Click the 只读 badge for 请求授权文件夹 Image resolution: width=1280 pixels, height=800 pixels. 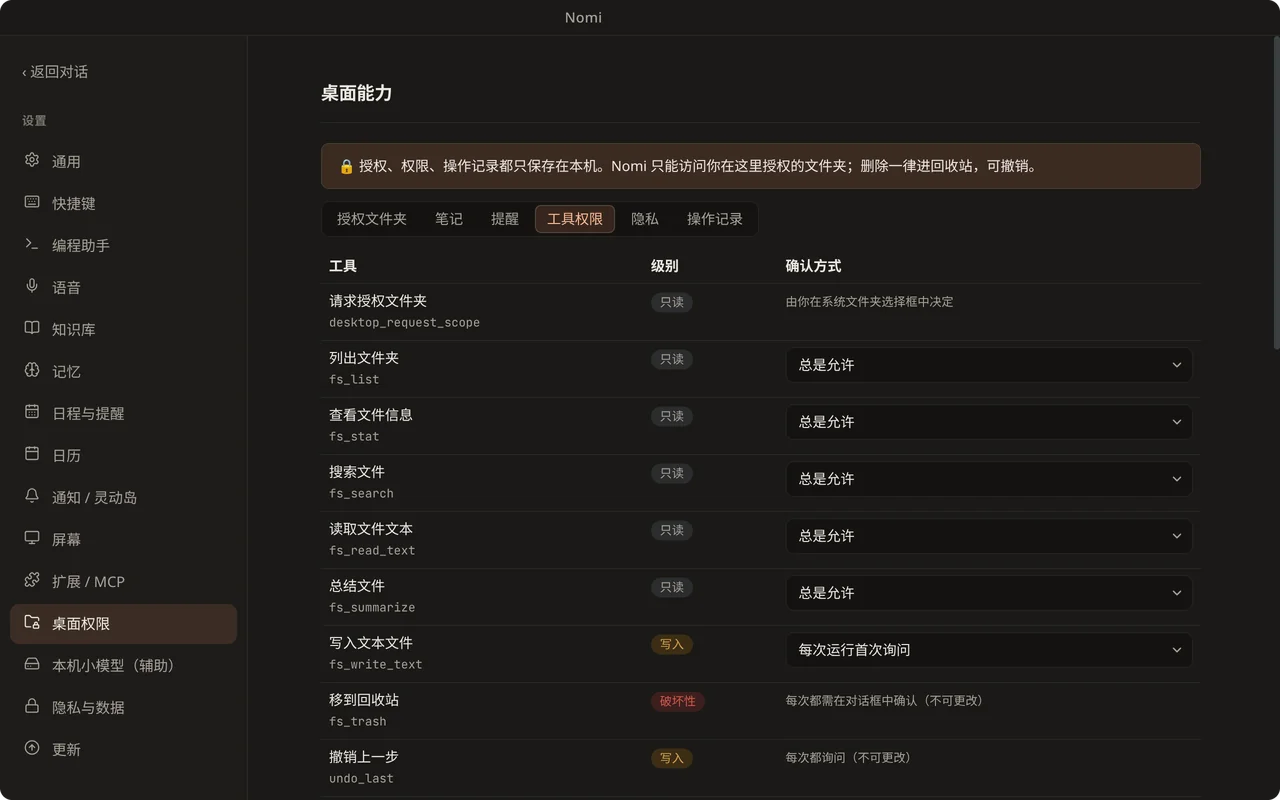672,302
